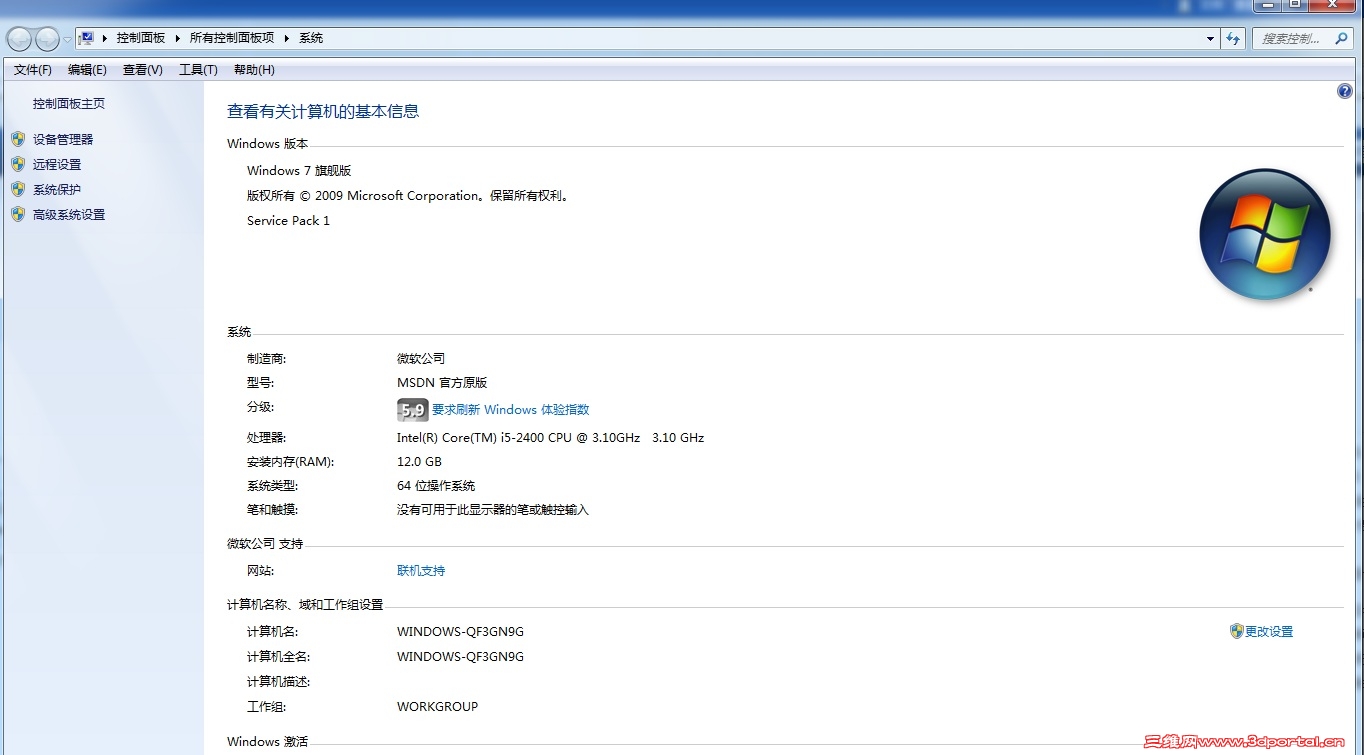Open 高级系统设置 from the sidebar
This screenshot has height=755, width=1364.
pyautogui.click(x=69, y=215)
